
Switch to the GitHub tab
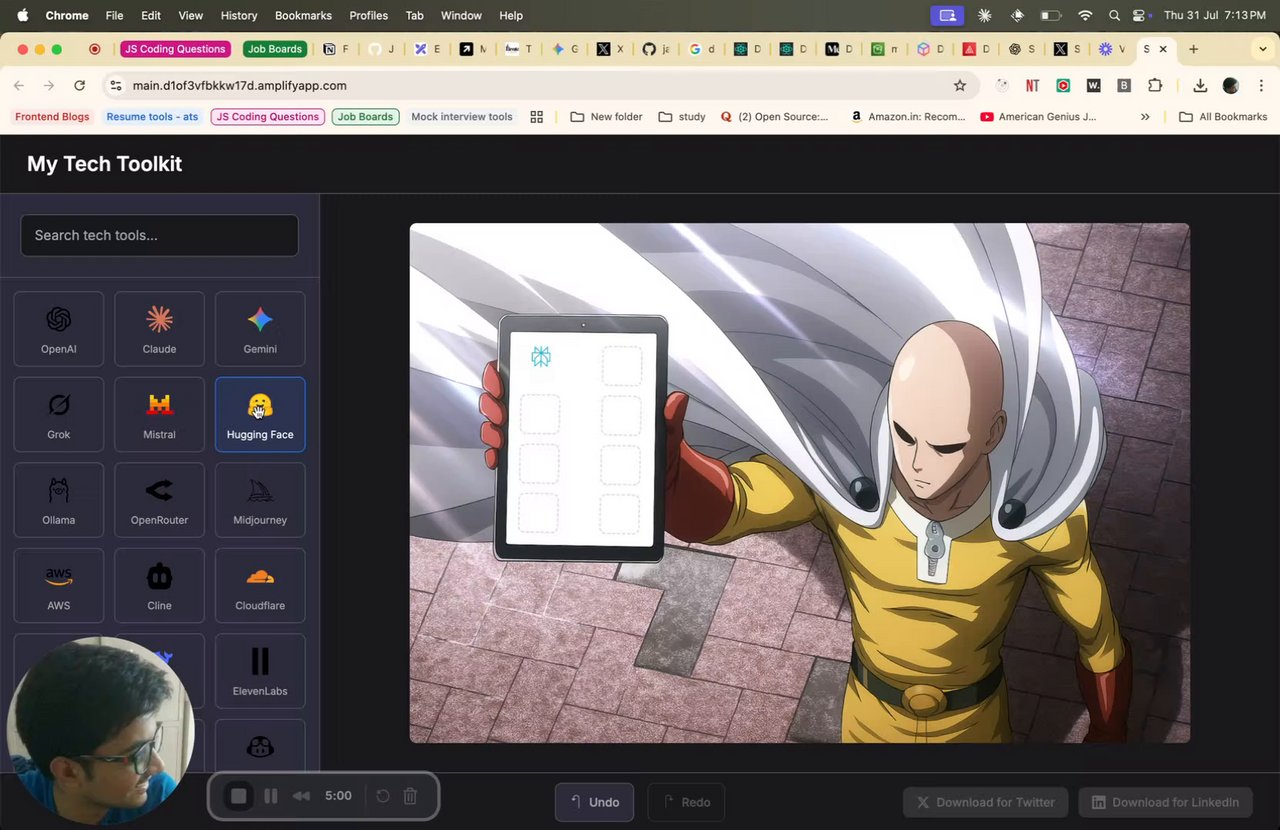pyautogui.click(x=656, y=49)
